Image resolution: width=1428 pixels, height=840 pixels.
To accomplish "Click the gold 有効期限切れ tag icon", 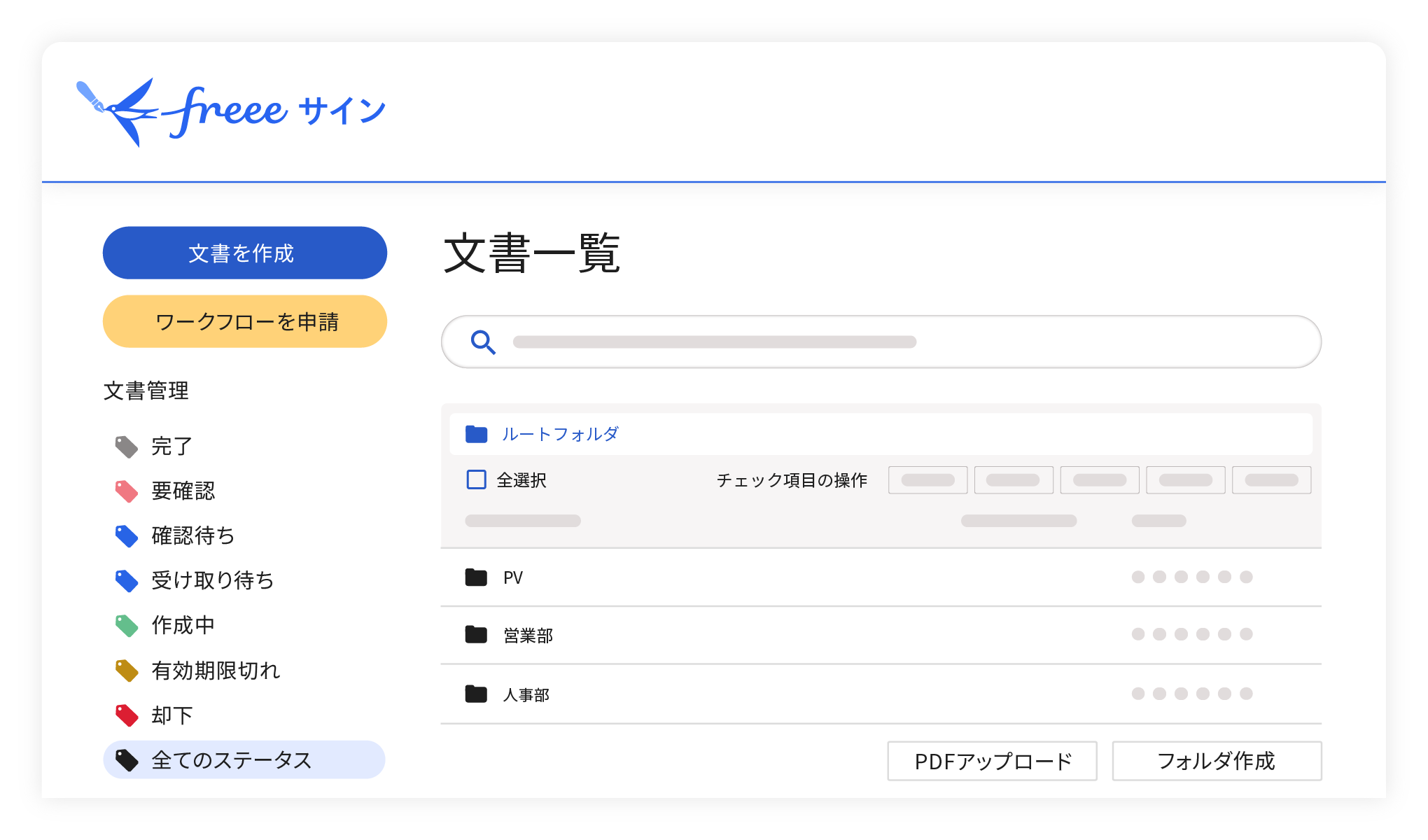I will (x=127, y=671).
